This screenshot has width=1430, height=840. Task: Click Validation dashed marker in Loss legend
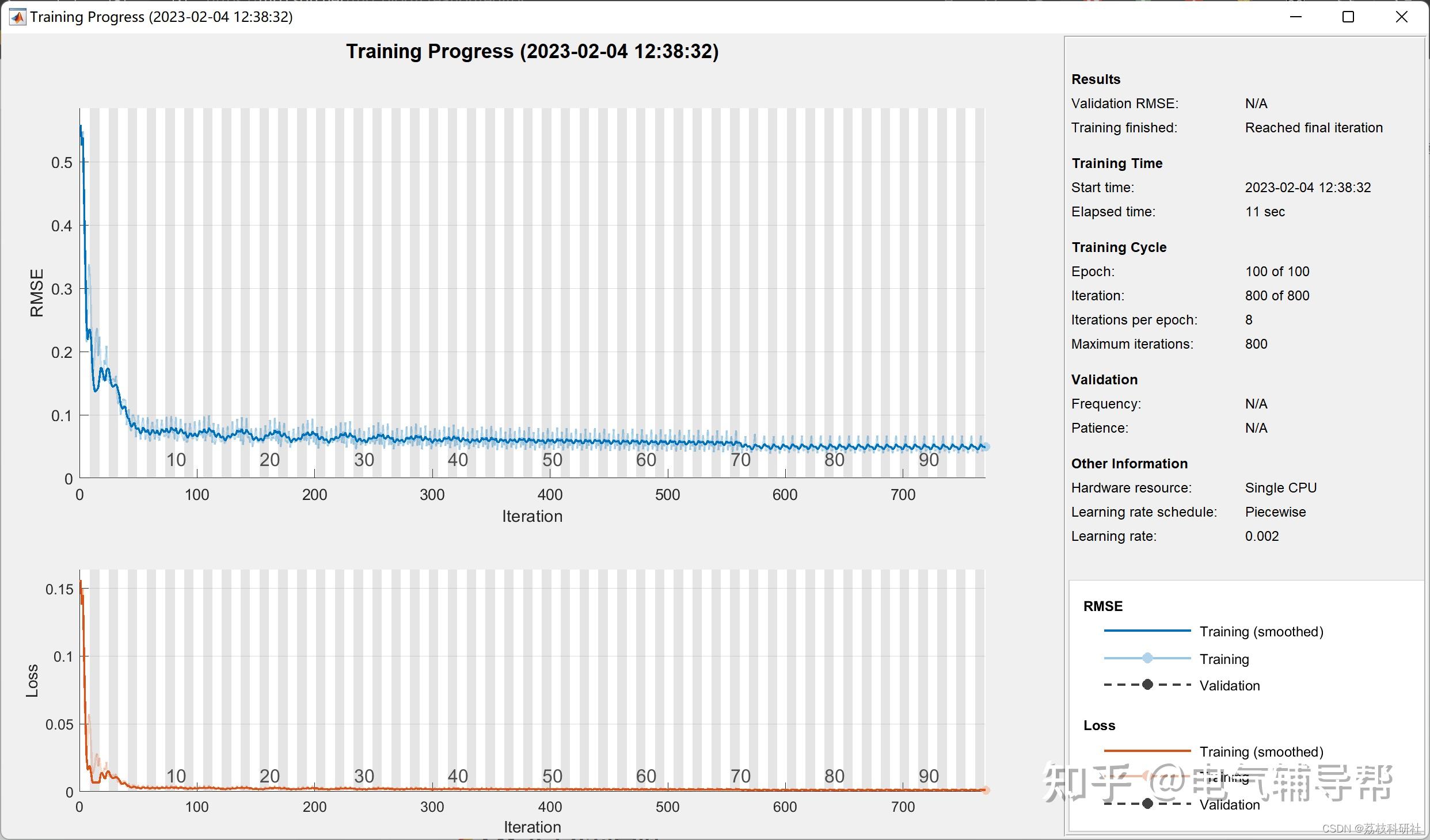1147,804
